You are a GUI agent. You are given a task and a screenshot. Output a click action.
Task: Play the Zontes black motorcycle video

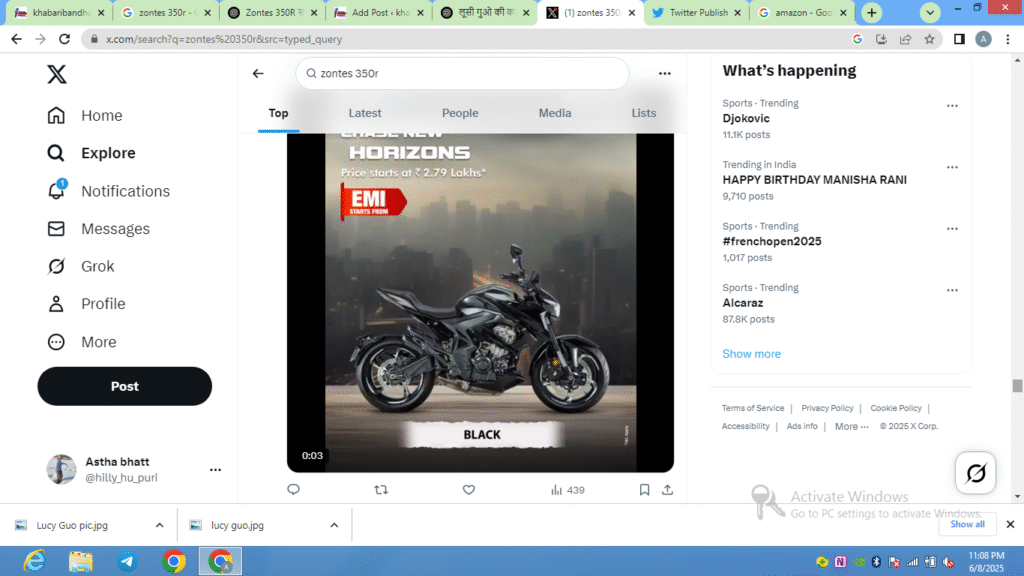pyautogui.click(x=481, y=302)
